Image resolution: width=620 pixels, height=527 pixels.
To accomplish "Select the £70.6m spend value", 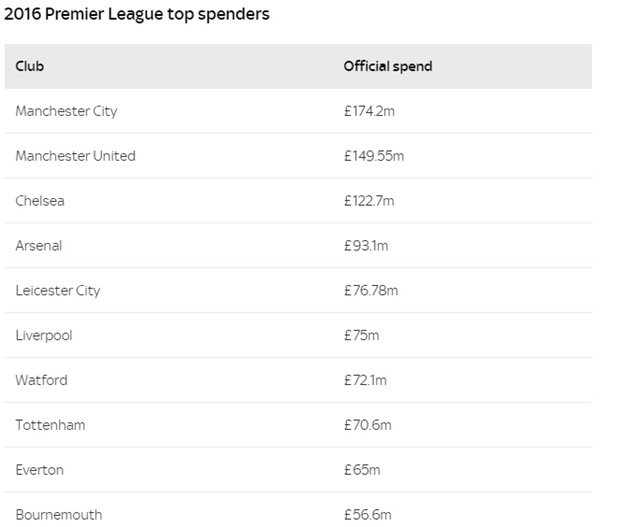I will click(x=367, y=425).
